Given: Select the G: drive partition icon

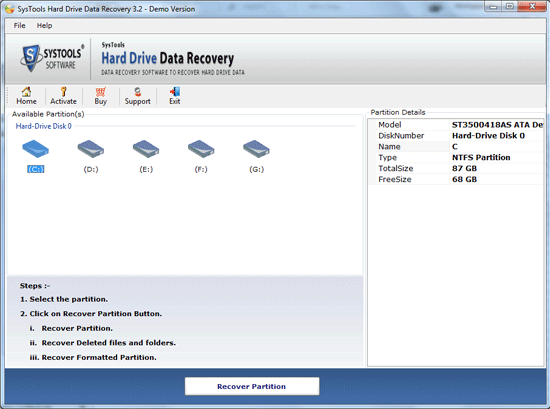Looking at the screenshot, I should pos(256,149).
